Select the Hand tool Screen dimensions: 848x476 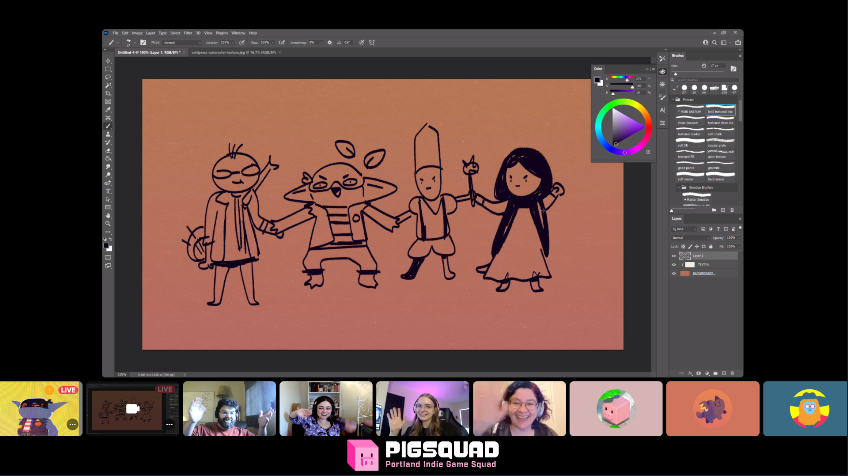108,215
